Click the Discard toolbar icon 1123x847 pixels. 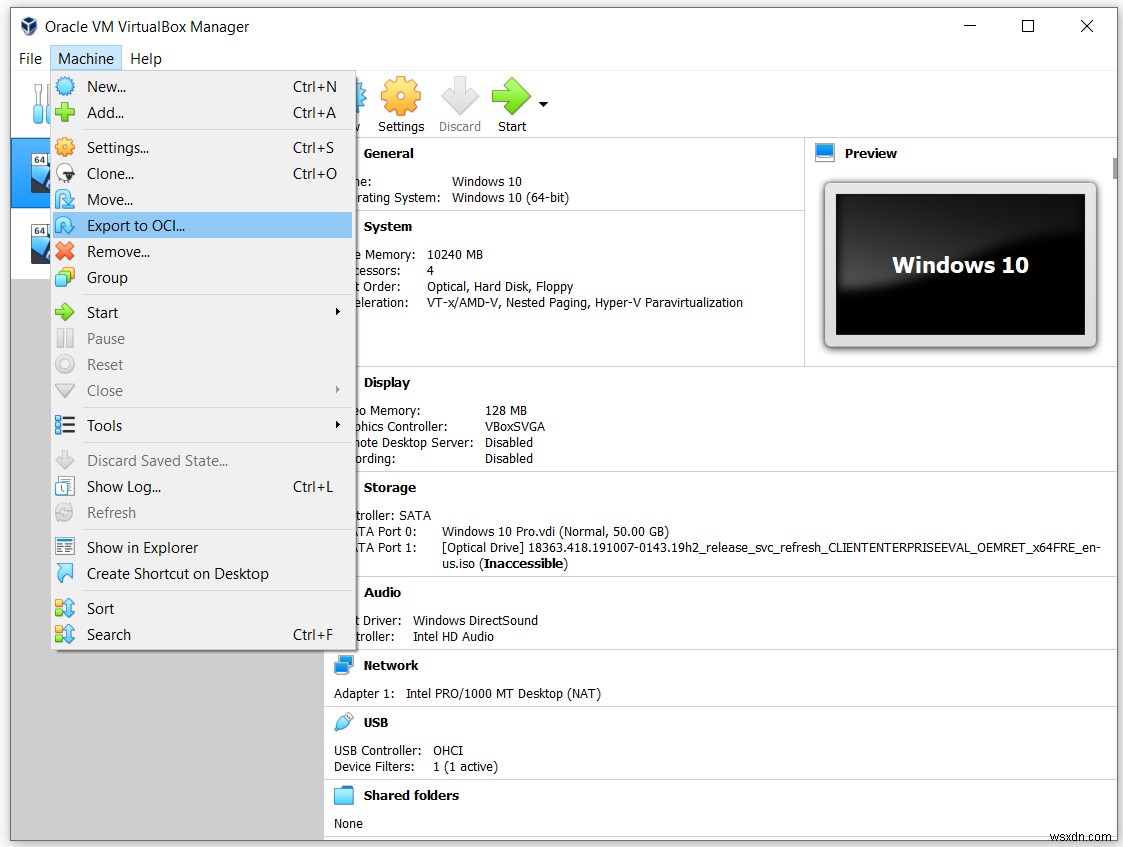(460, 95)
